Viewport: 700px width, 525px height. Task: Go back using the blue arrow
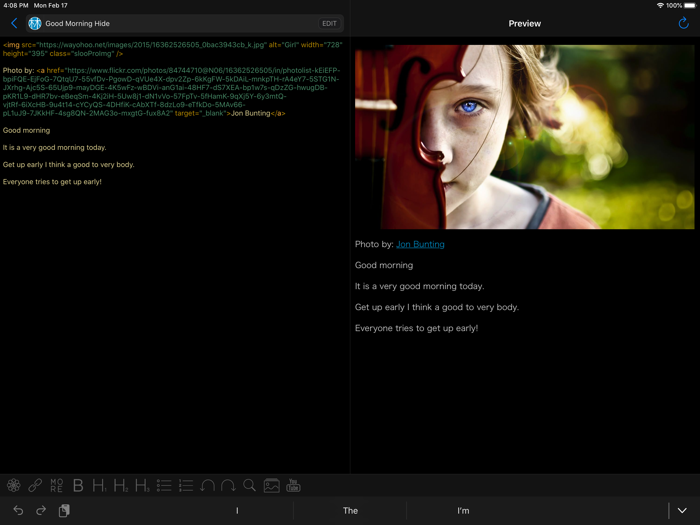coord(14,23)
